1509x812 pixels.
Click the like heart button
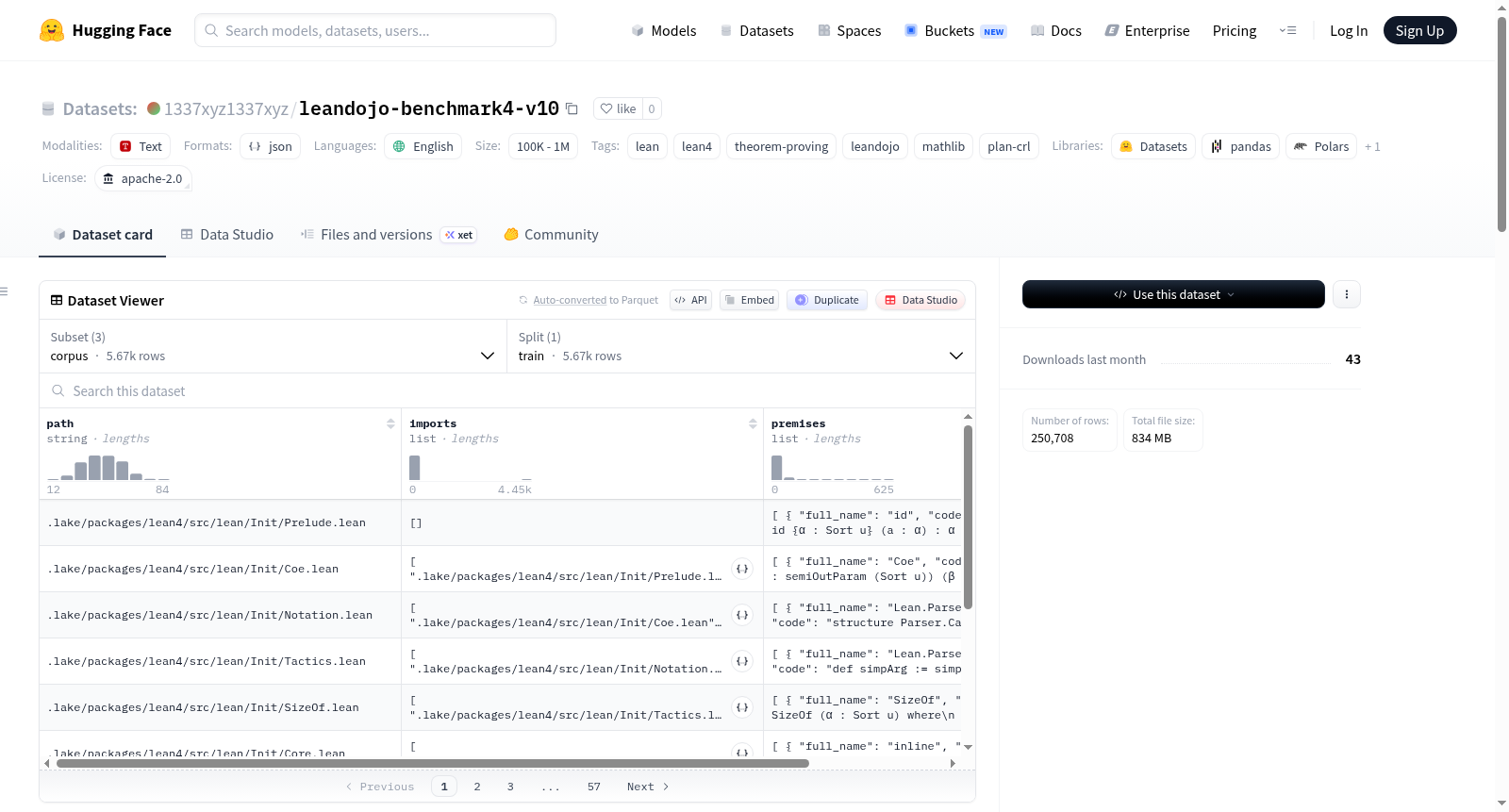(619, 108)
